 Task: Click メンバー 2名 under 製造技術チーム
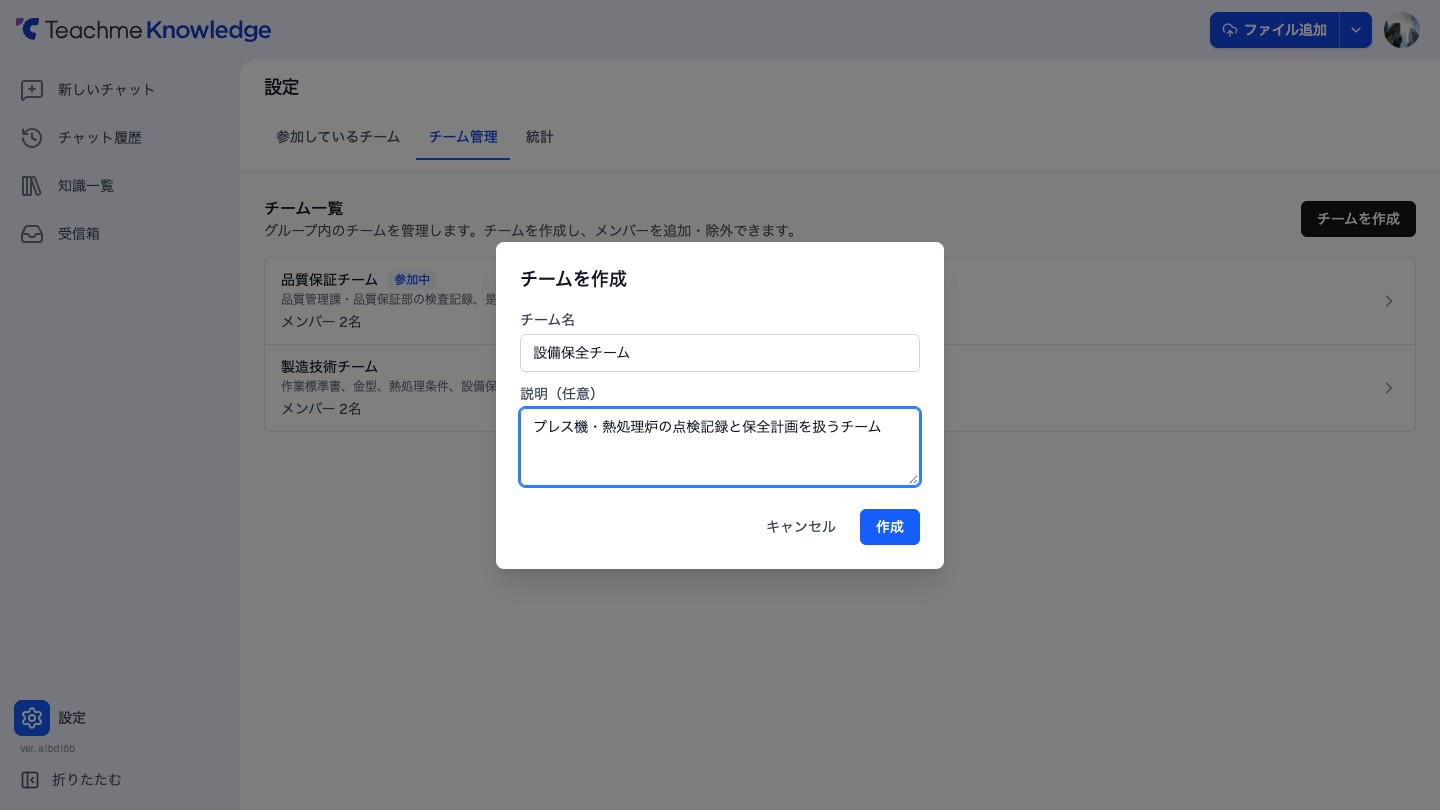[321, 409]
